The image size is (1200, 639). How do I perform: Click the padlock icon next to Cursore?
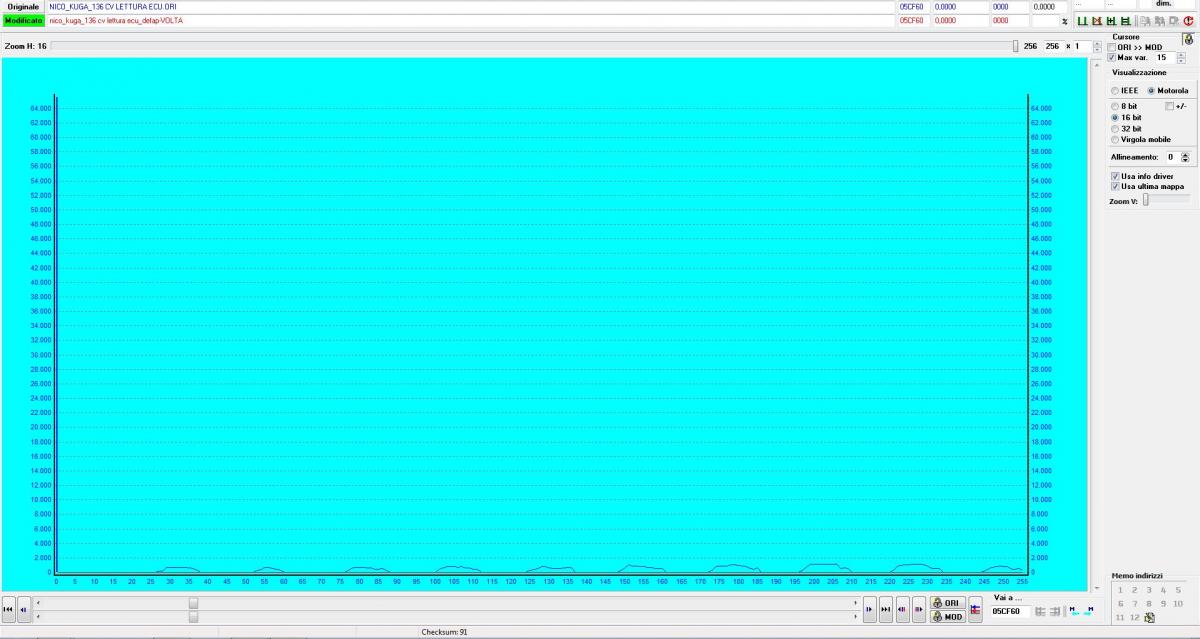pos(1188,39)
